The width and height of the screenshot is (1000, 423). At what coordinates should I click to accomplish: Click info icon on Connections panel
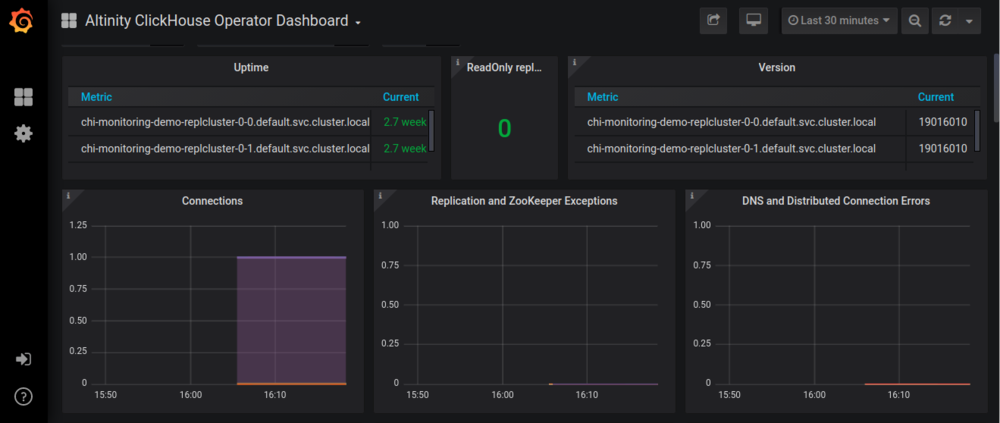[68, 196]
